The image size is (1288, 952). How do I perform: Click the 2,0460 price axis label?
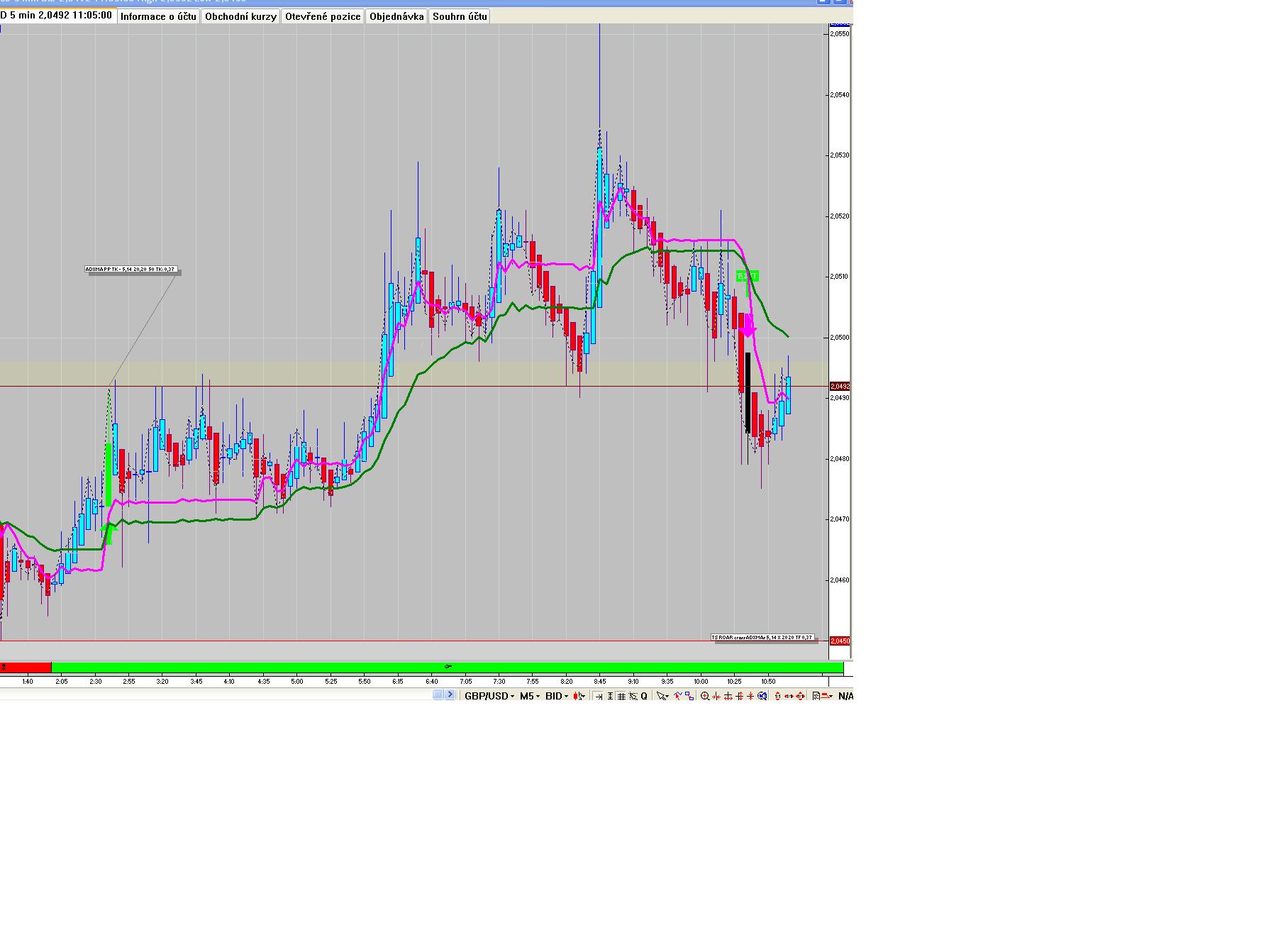coord(840,580)
